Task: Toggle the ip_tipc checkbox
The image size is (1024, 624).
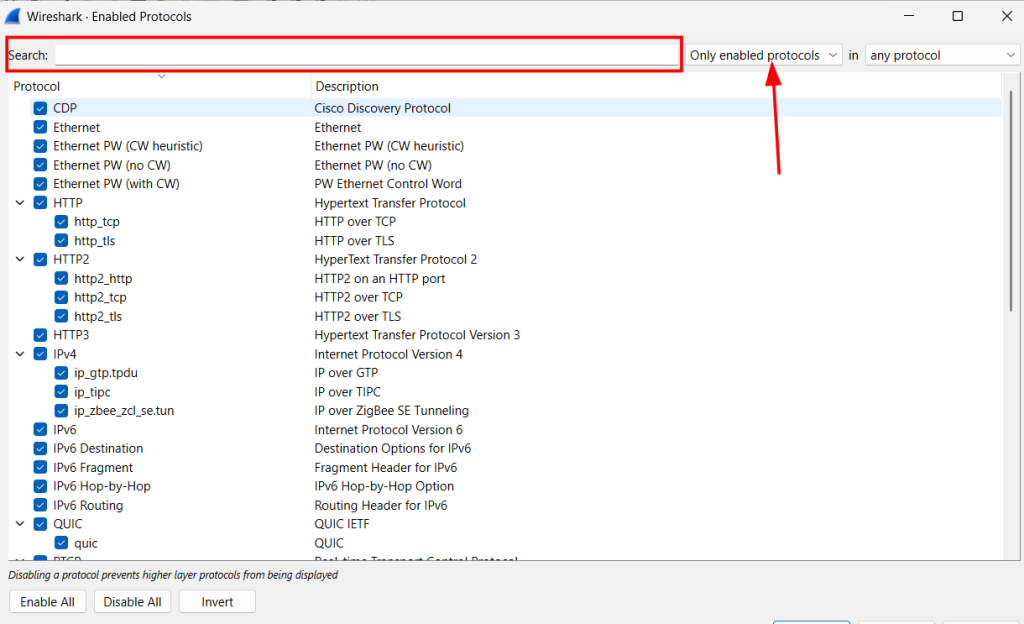Action: pyautogui.click(x=61, y=392)
